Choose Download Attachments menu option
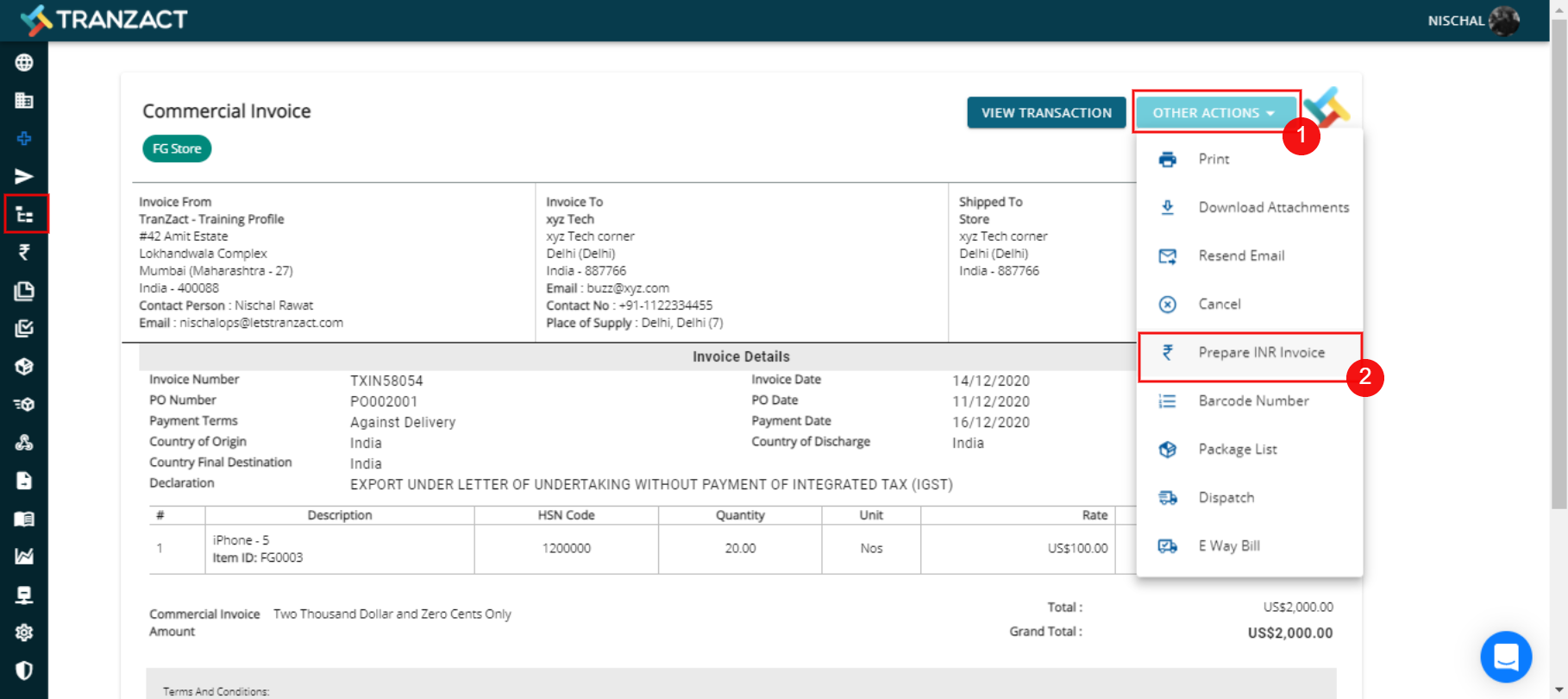This screenshot has width=1568, height=699. (1273, 208)
